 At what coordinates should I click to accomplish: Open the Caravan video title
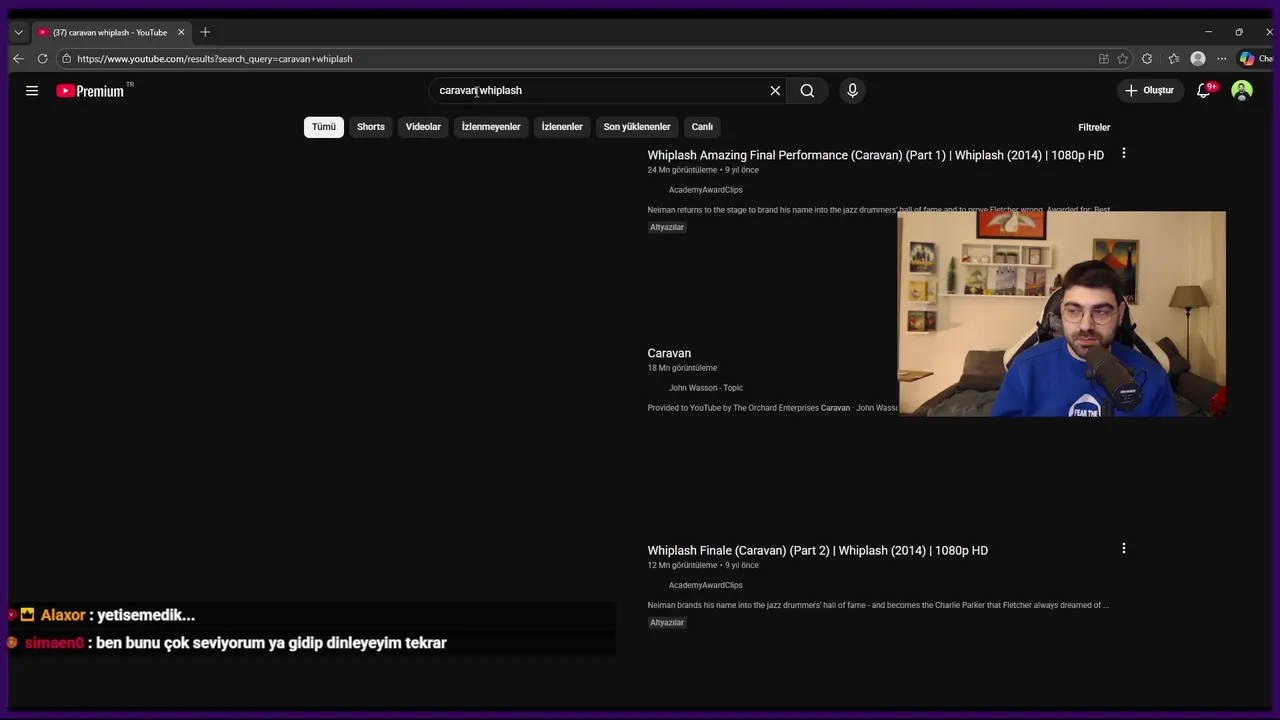pos(669,353)
